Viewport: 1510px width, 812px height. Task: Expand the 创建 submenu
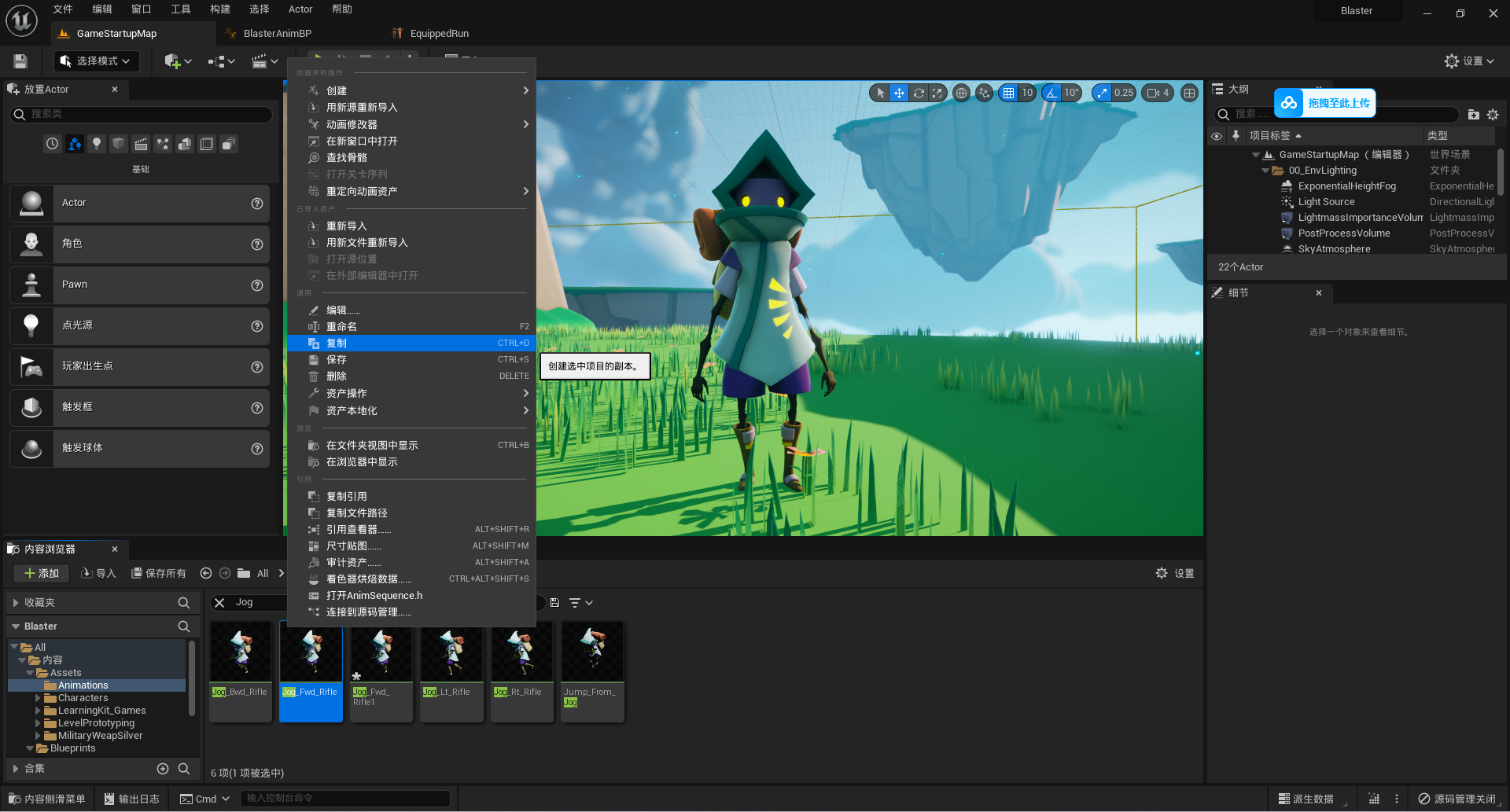click(x=411, y=90)
